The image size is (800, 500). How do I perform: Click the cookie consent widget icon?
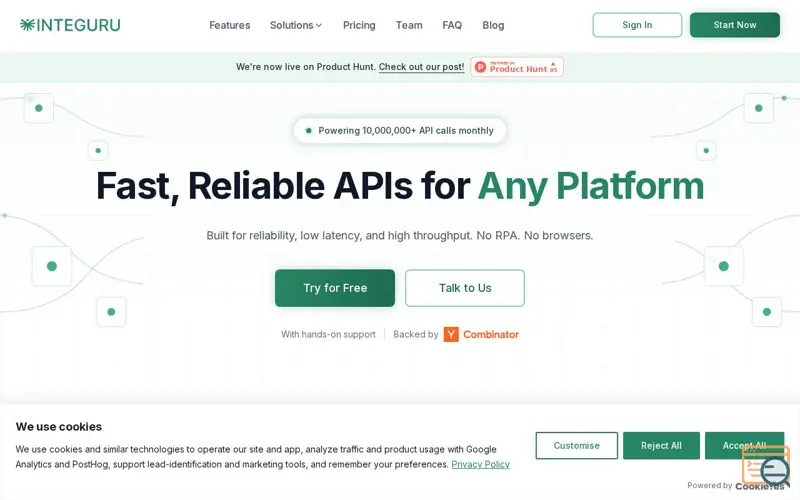(x=766, y=466)
